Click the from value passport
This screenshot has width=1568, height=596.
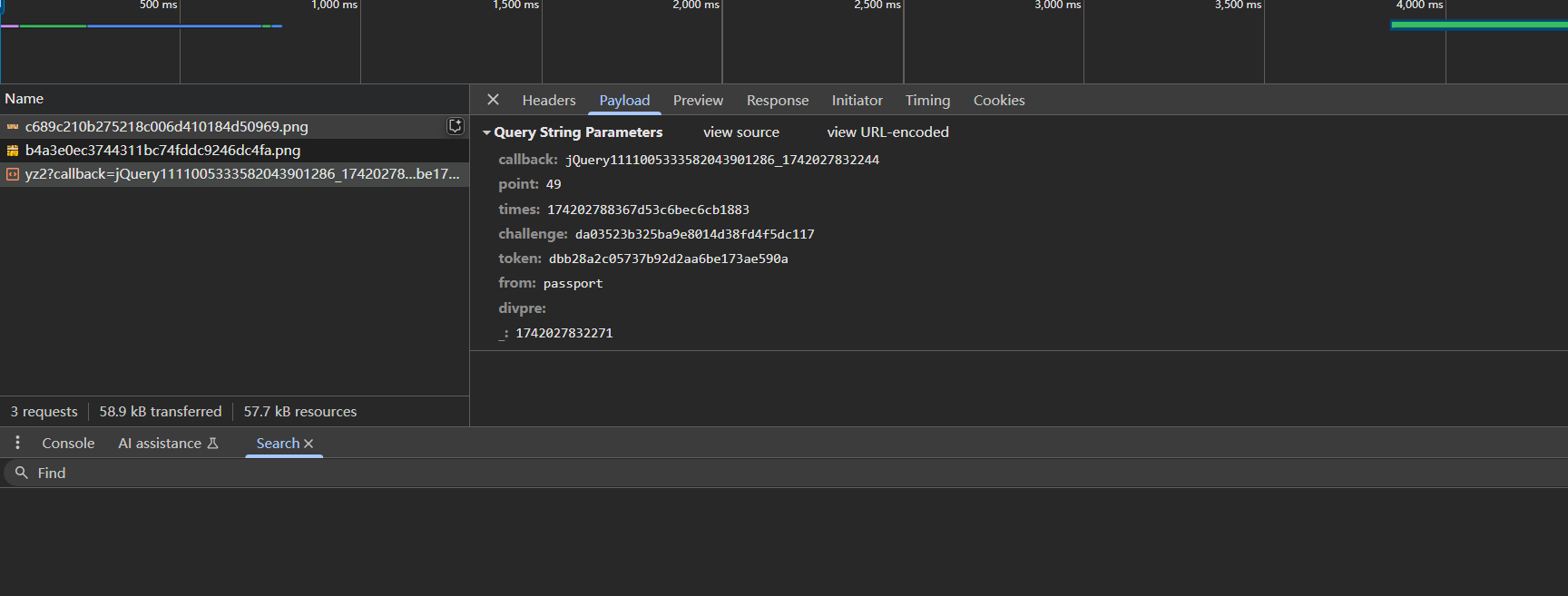pyautogui.click(x=573, y=284)
